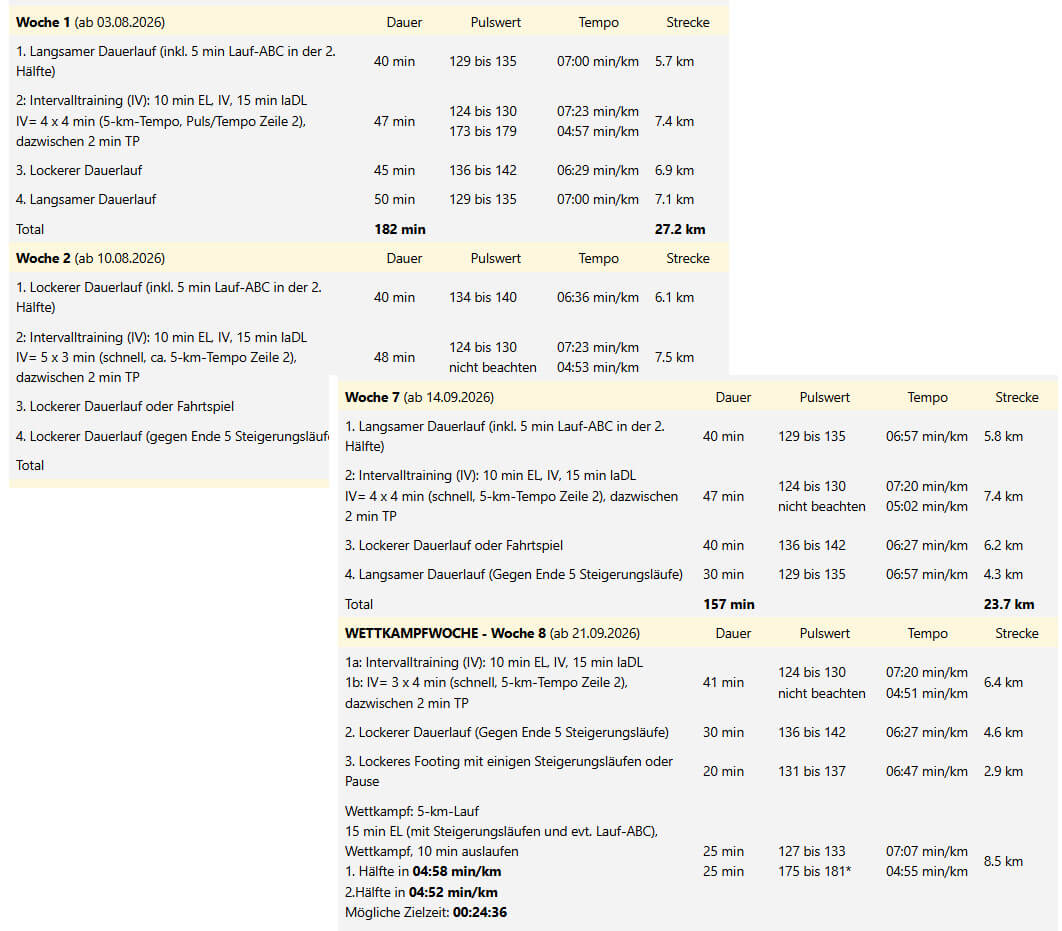Select Woche 2 Intervalltraining 5 x 3 min entry
This screenshot has height=931, width=1062.
(161, 357)
